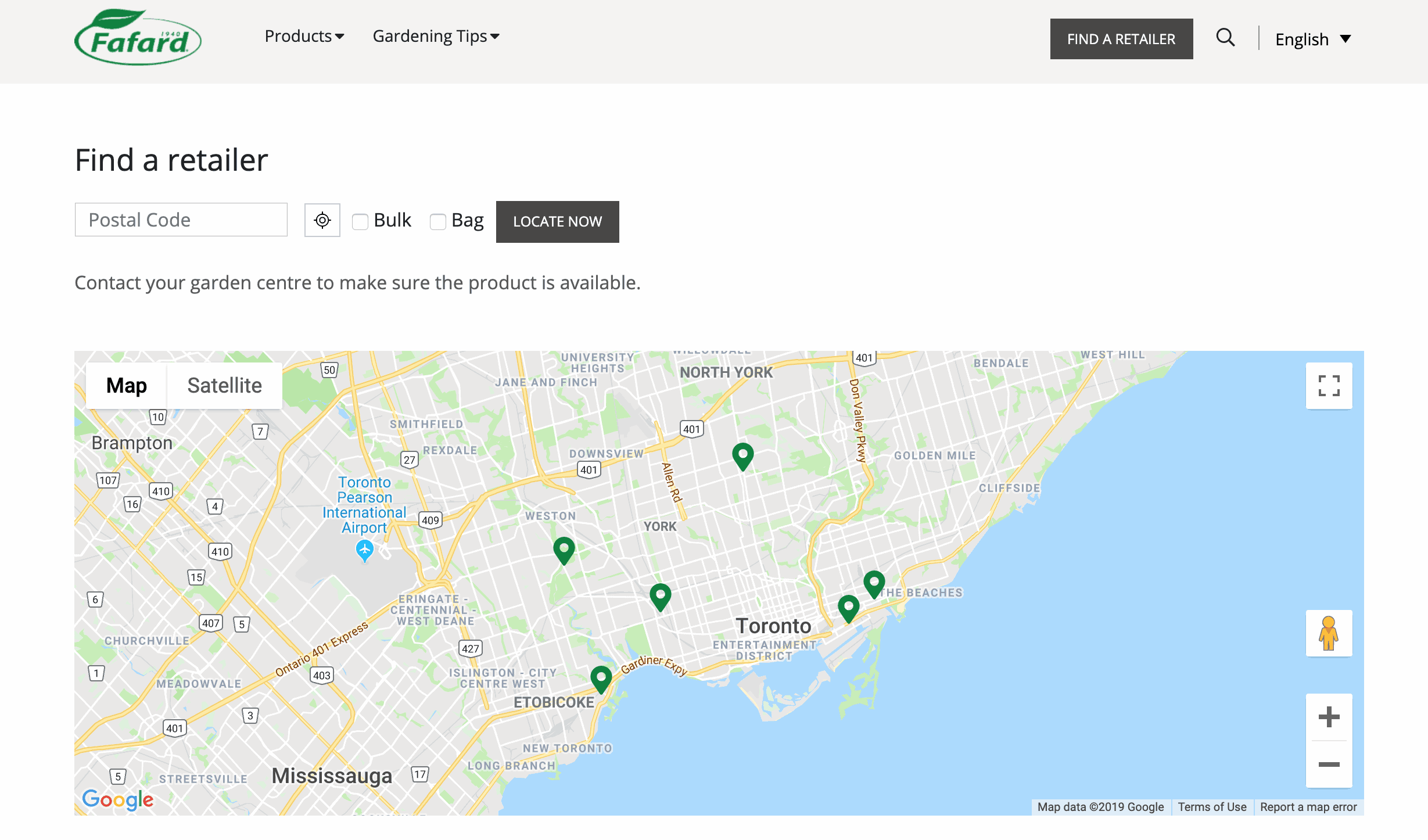Toggle fullscreen map view

[x=1329, y=386]
